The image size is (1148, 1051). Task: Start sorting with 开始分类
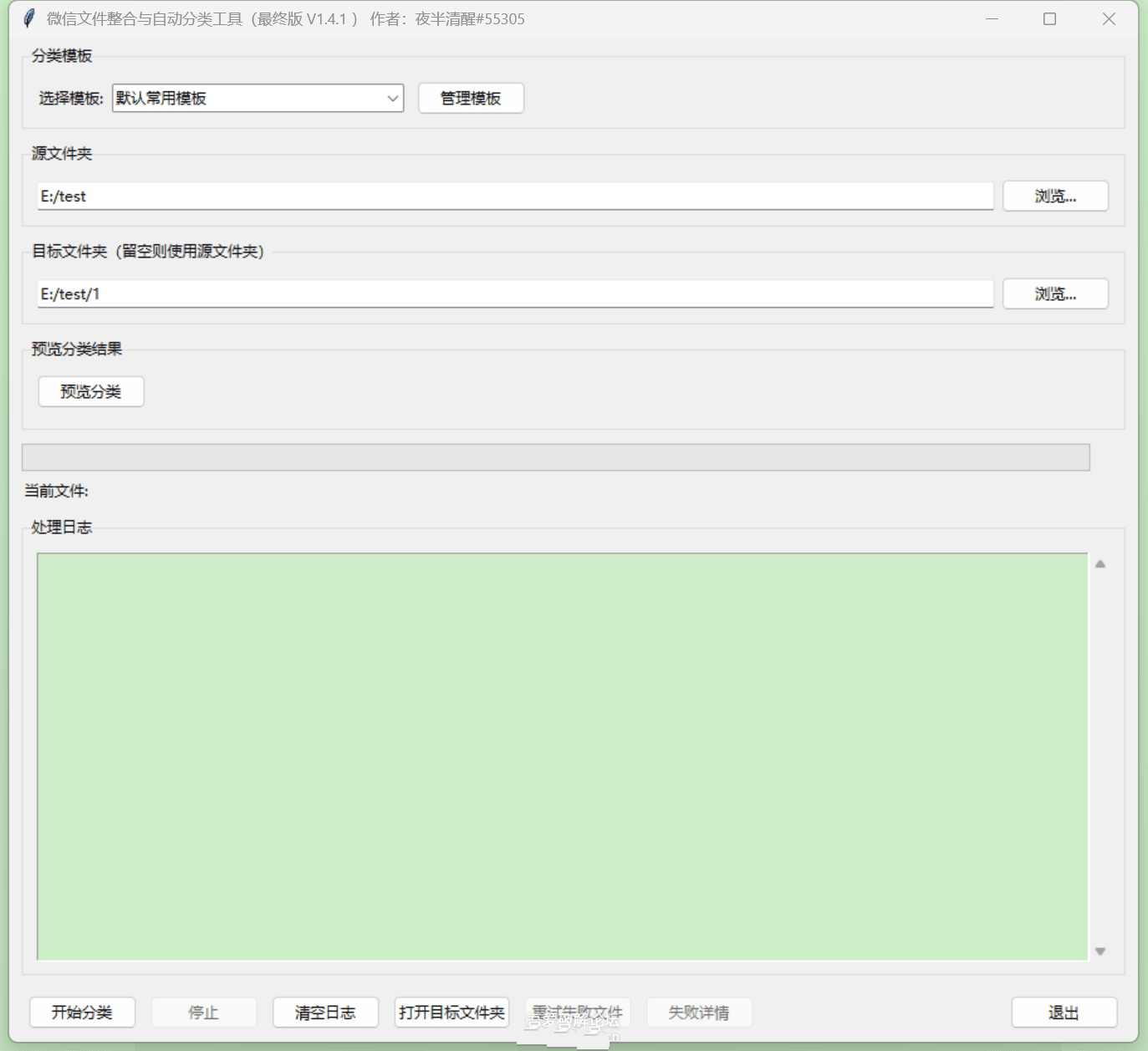[82, 1013]
